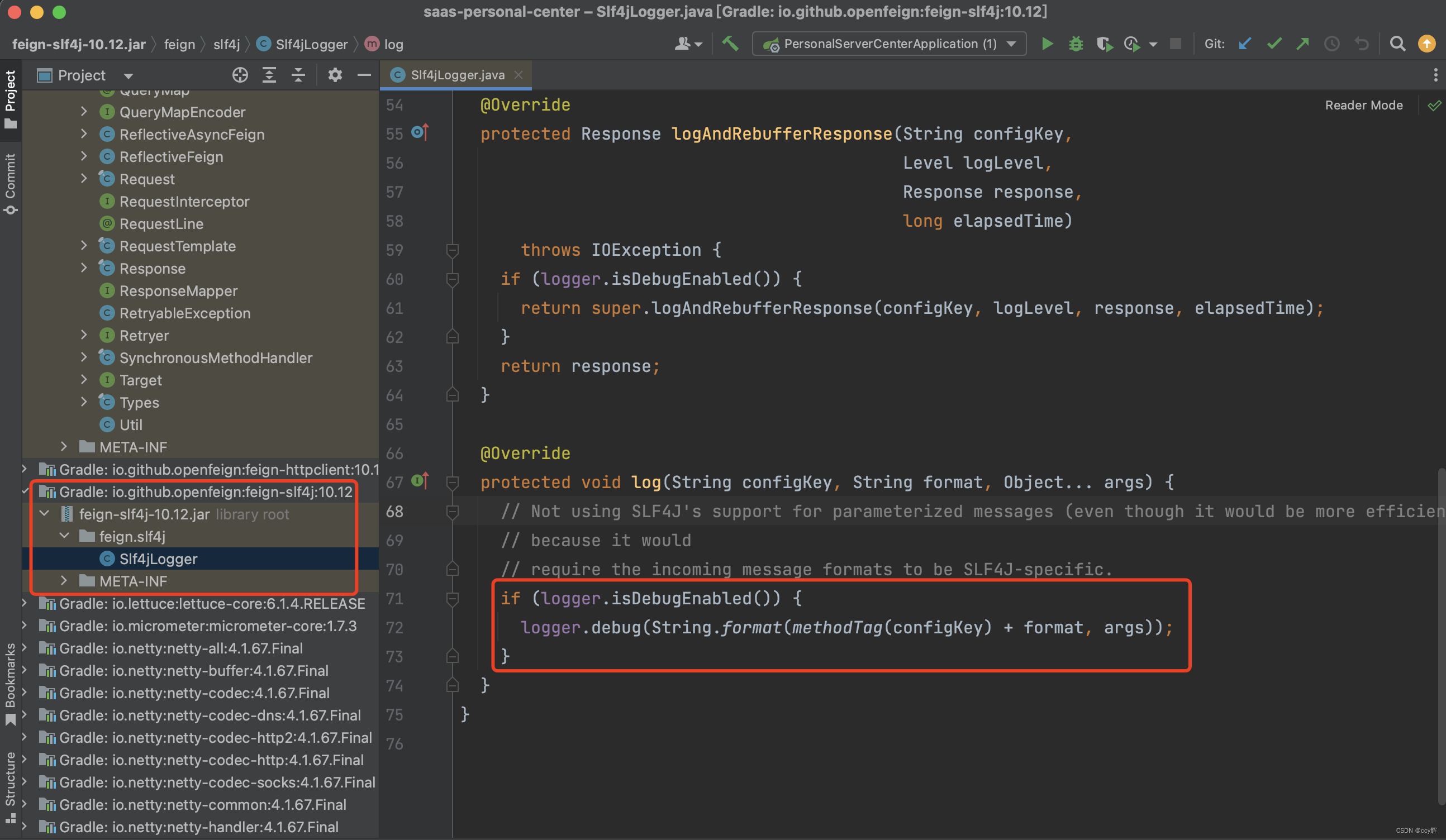Open the Bookmarks tool window tab

[x=10, y=684]
